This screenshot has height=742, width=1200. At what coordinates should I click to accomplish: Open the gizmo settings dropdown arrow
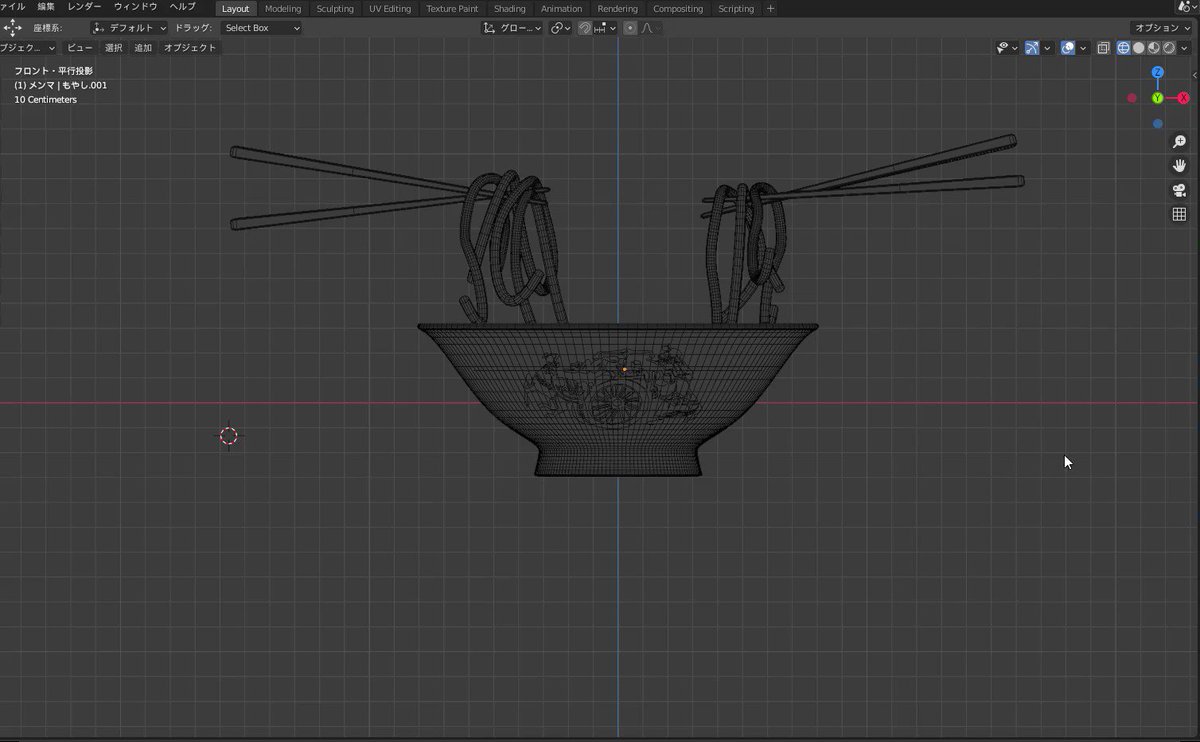click(1046, 47)
